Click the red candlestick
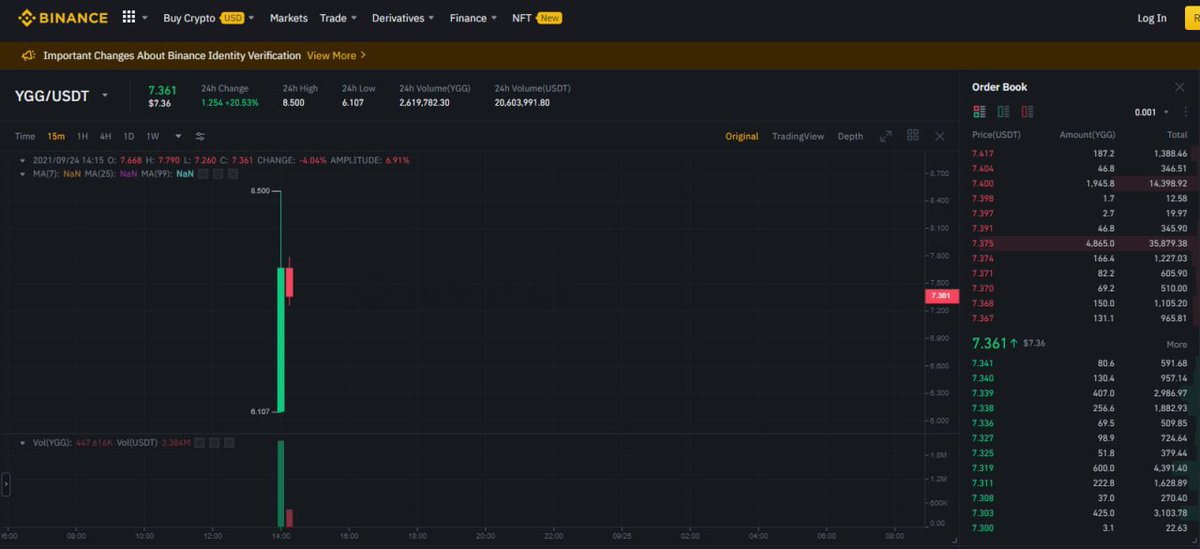 pos(290,282)
